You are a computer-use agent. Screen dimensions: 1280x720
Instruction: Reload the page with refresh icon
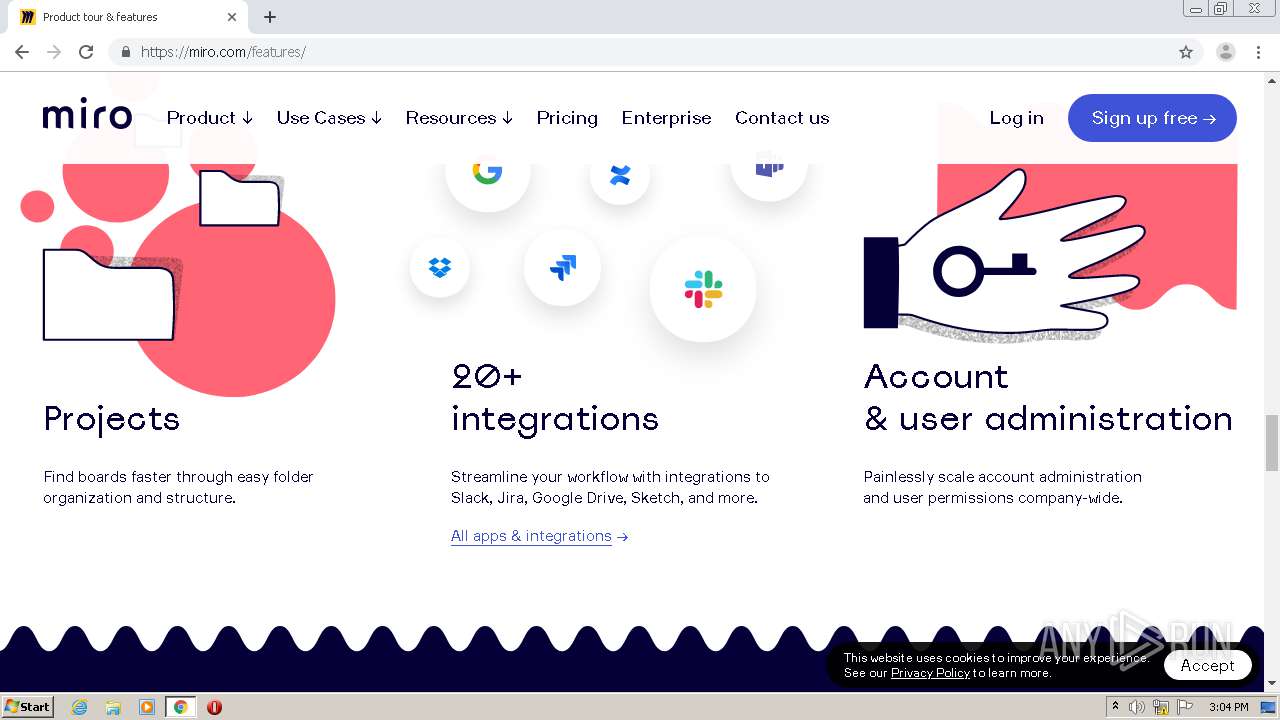(x=86, y=52)
